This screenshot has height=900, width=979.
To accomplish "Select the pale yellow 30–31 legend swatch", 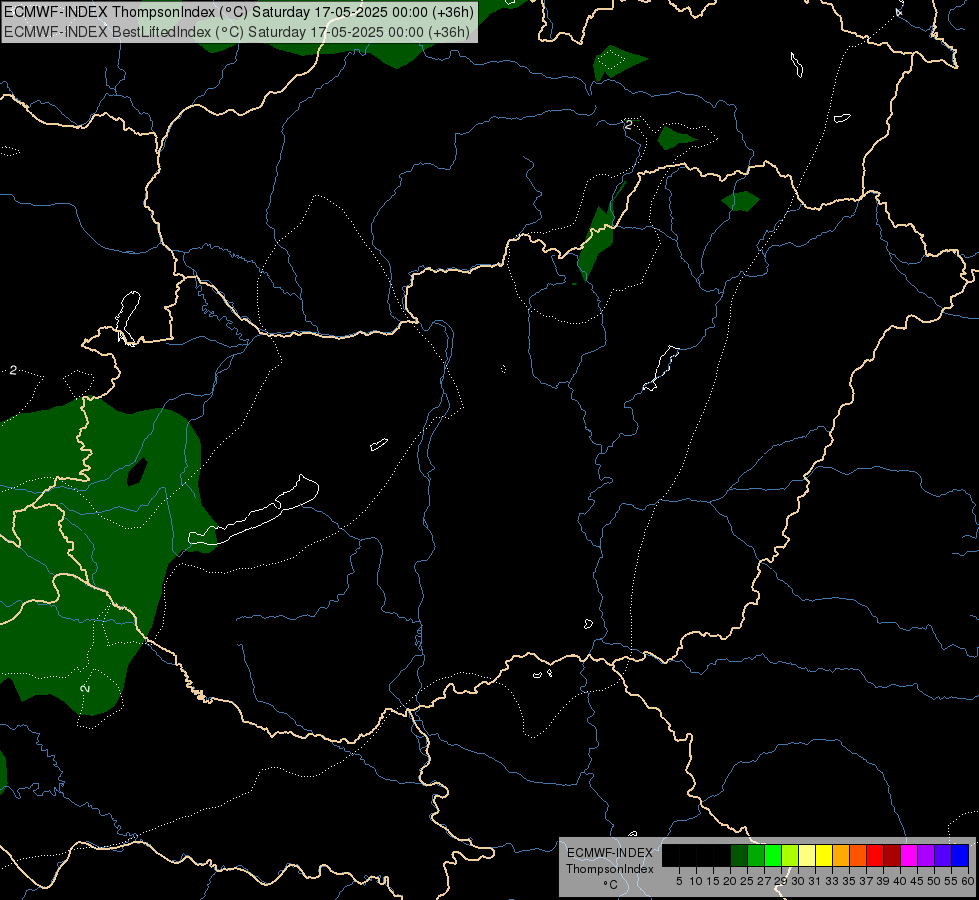I will click(807, 855).
